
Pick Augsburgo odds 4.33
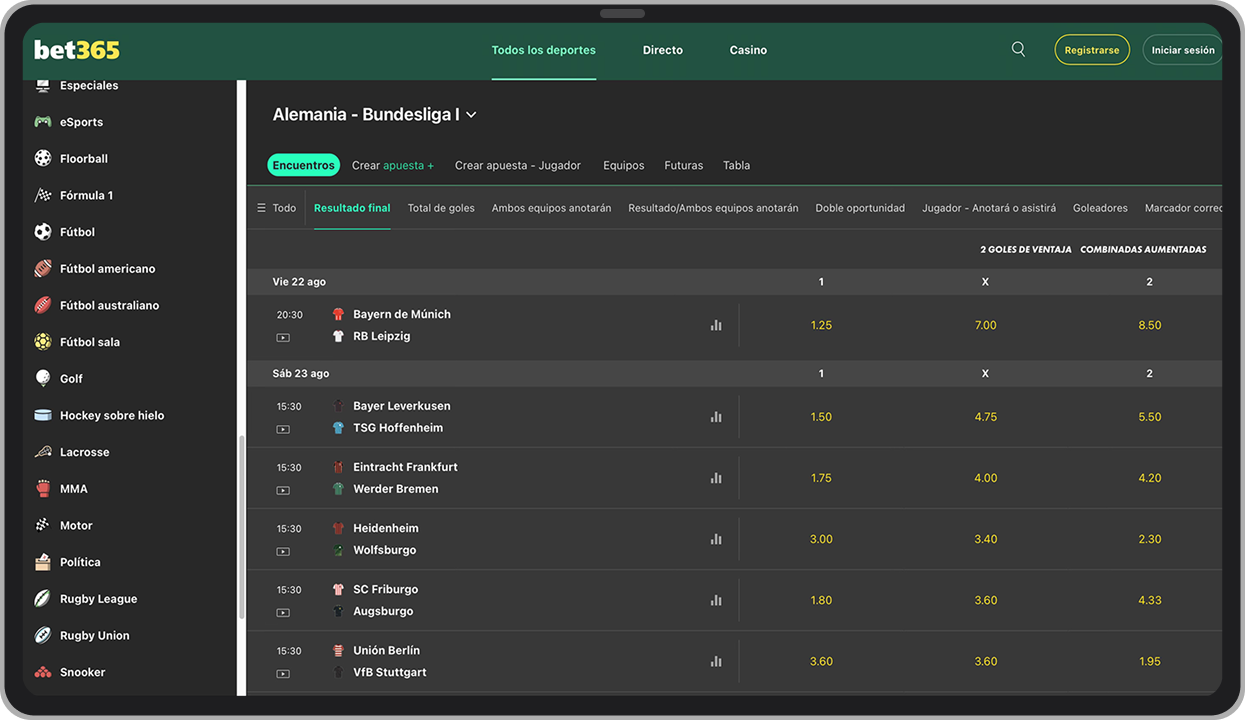pos(1150,600)
